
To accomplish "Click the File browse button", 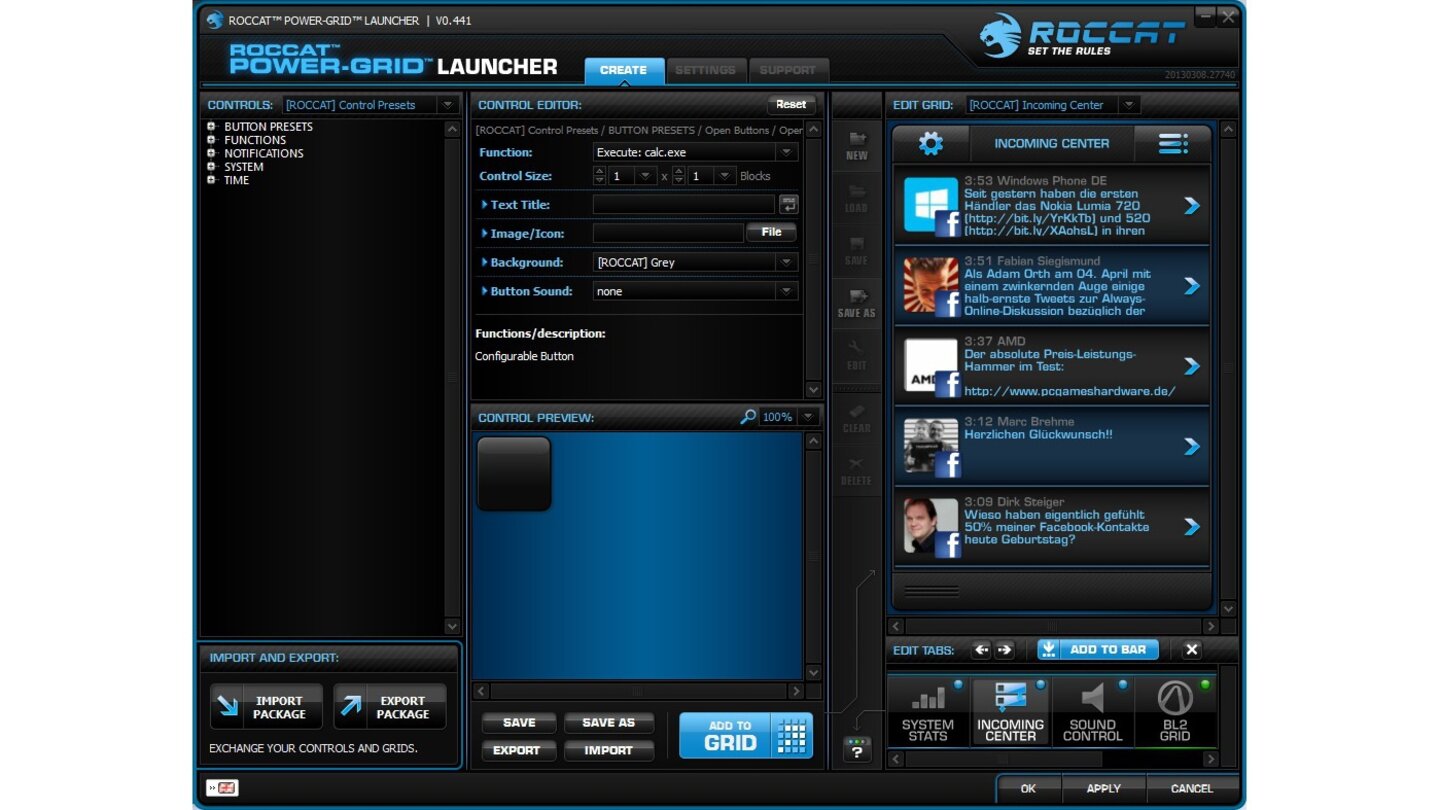I will click(x=771, y=232).
